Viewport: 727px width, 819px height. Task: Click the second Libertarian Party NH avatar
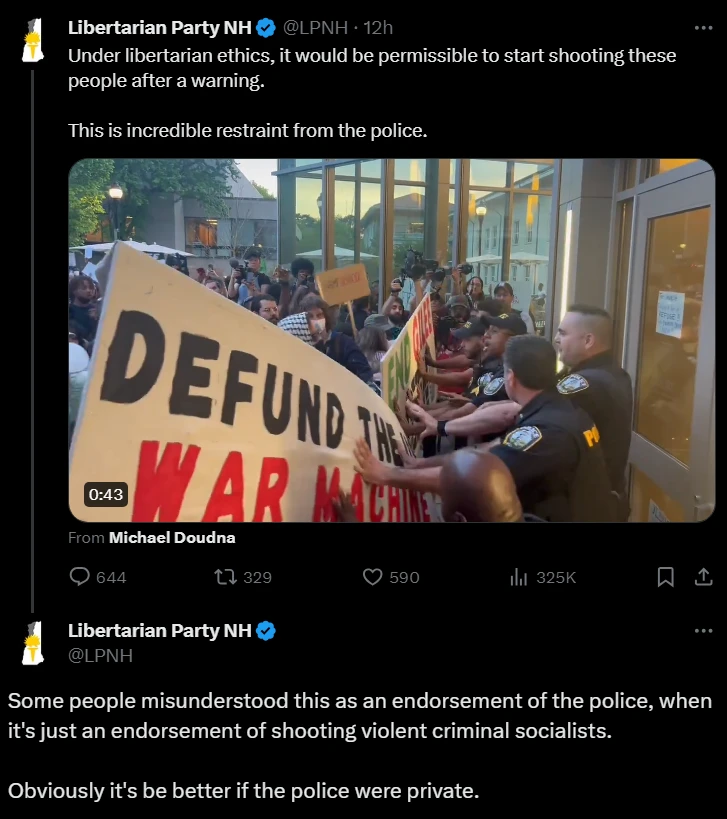tap(33, 643)
